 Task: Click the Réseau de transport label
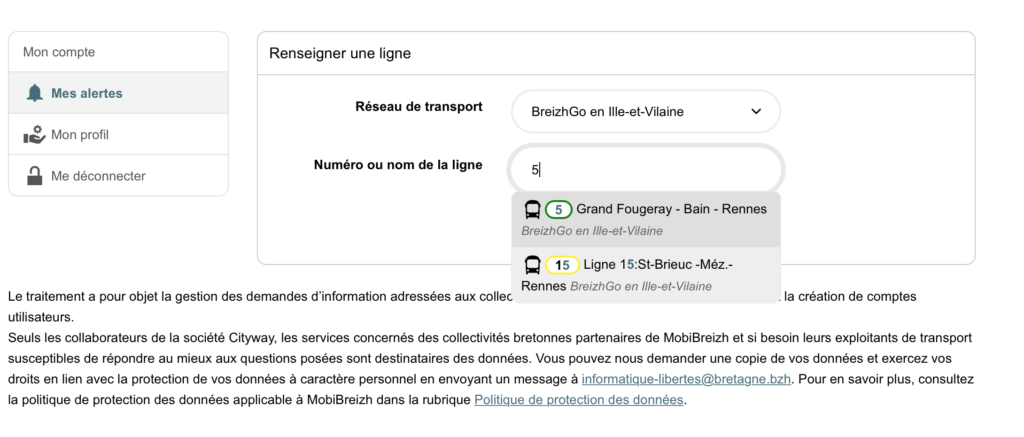tap(419, 106)
